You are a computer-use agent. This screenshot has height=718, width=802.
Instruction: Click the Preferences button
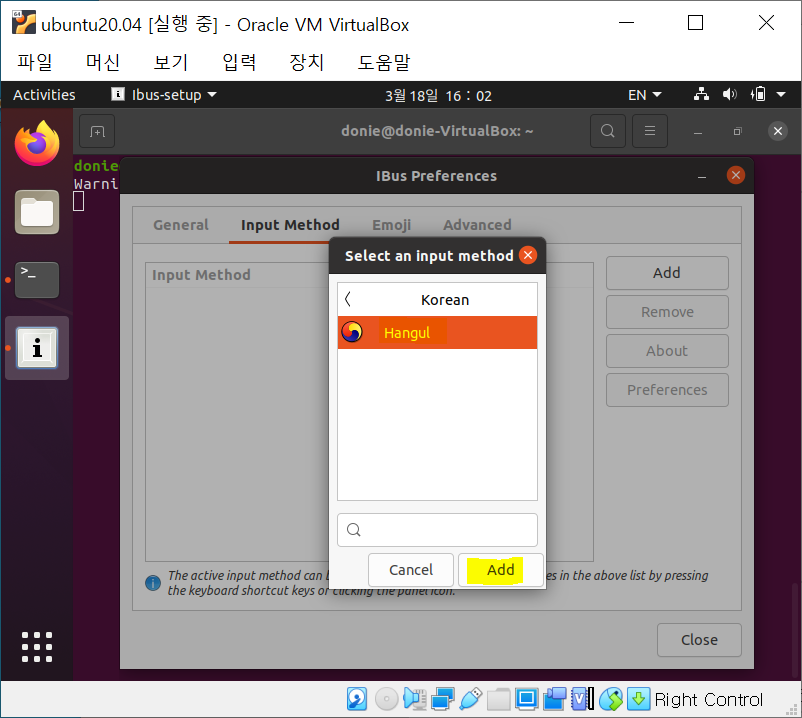tap(667, 390)
